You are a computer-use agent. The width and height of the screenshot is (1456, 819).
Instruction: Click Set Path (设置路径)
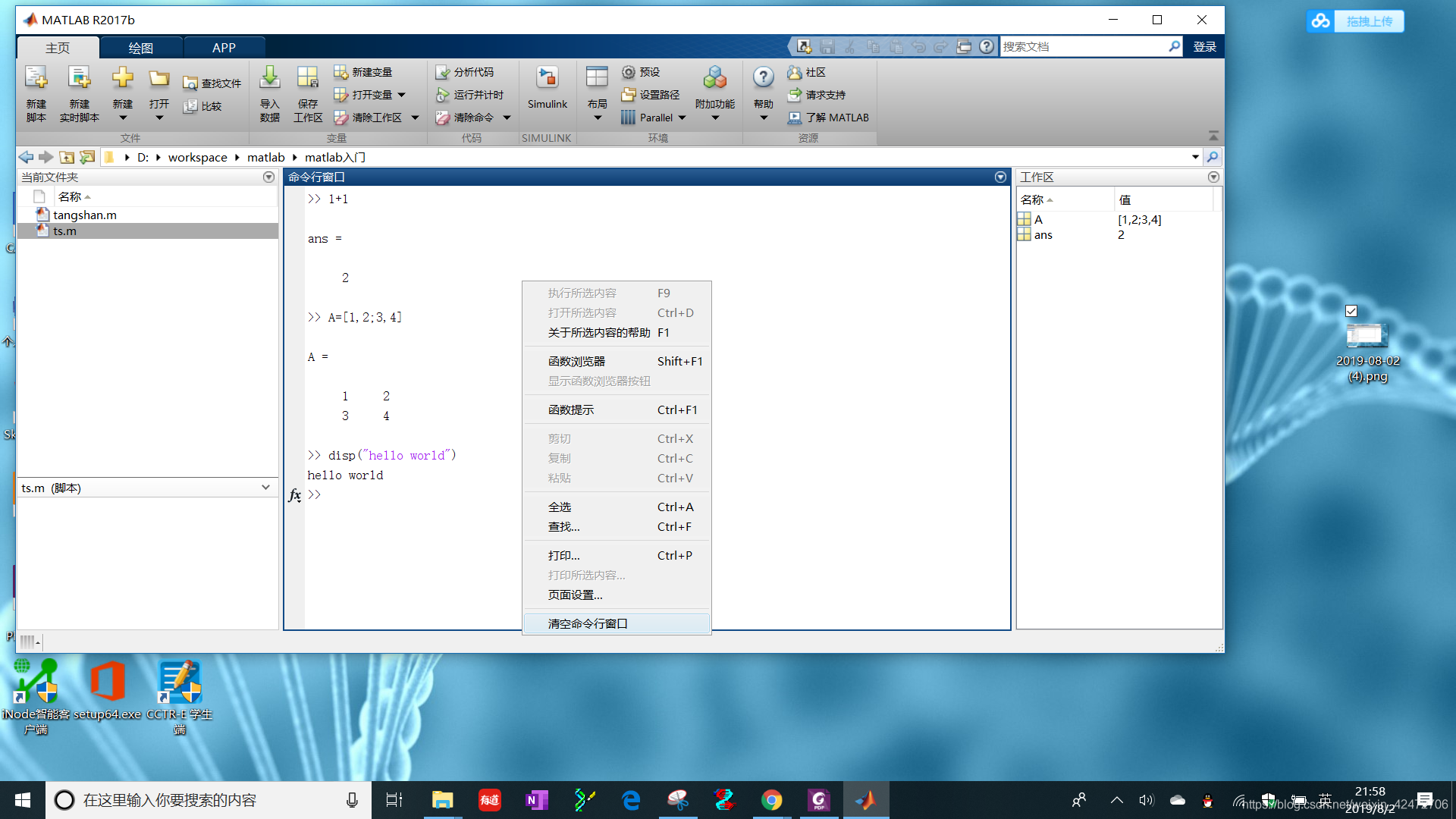tap(651, 95)
